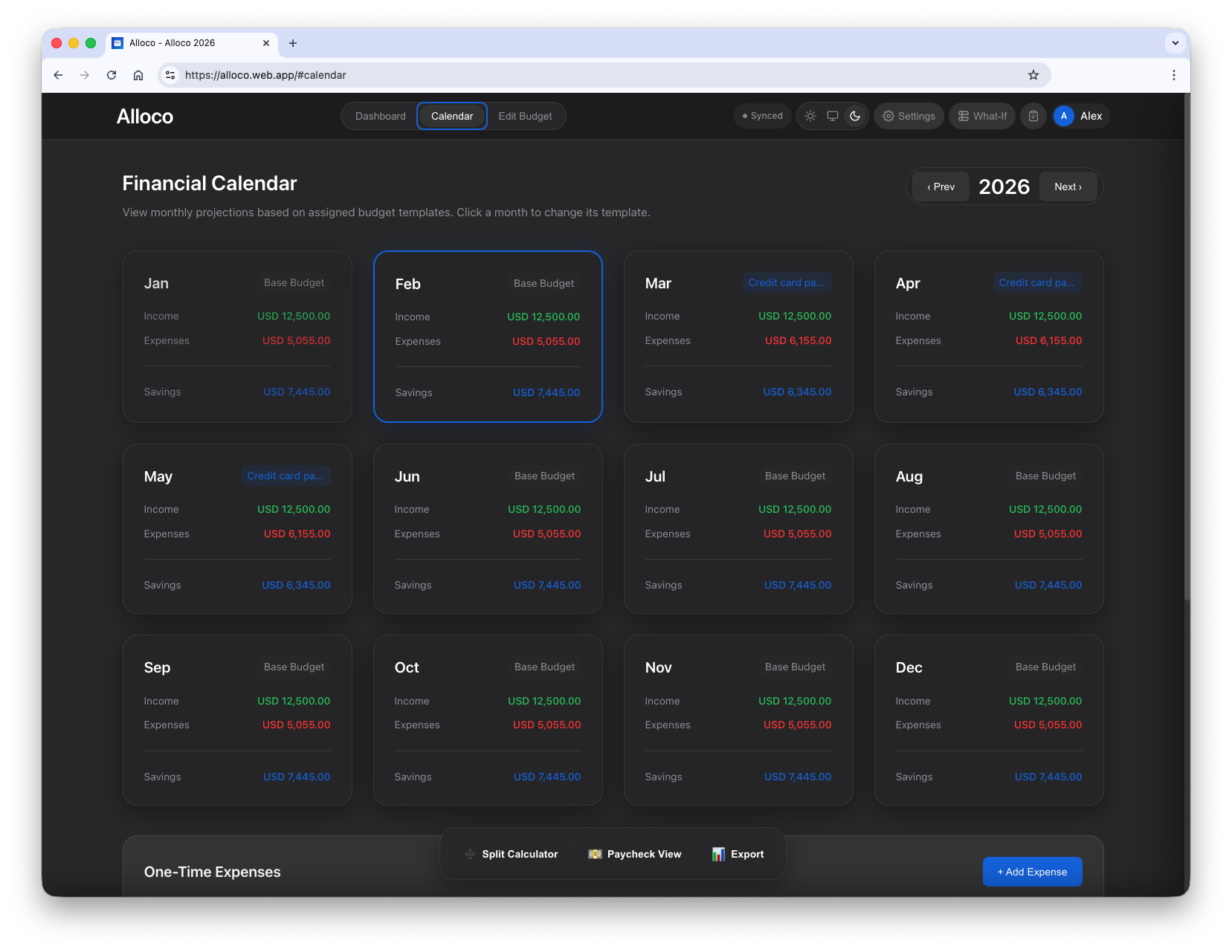
Task: Click the clipboard icon in the header
Action: coord(1033,116)
